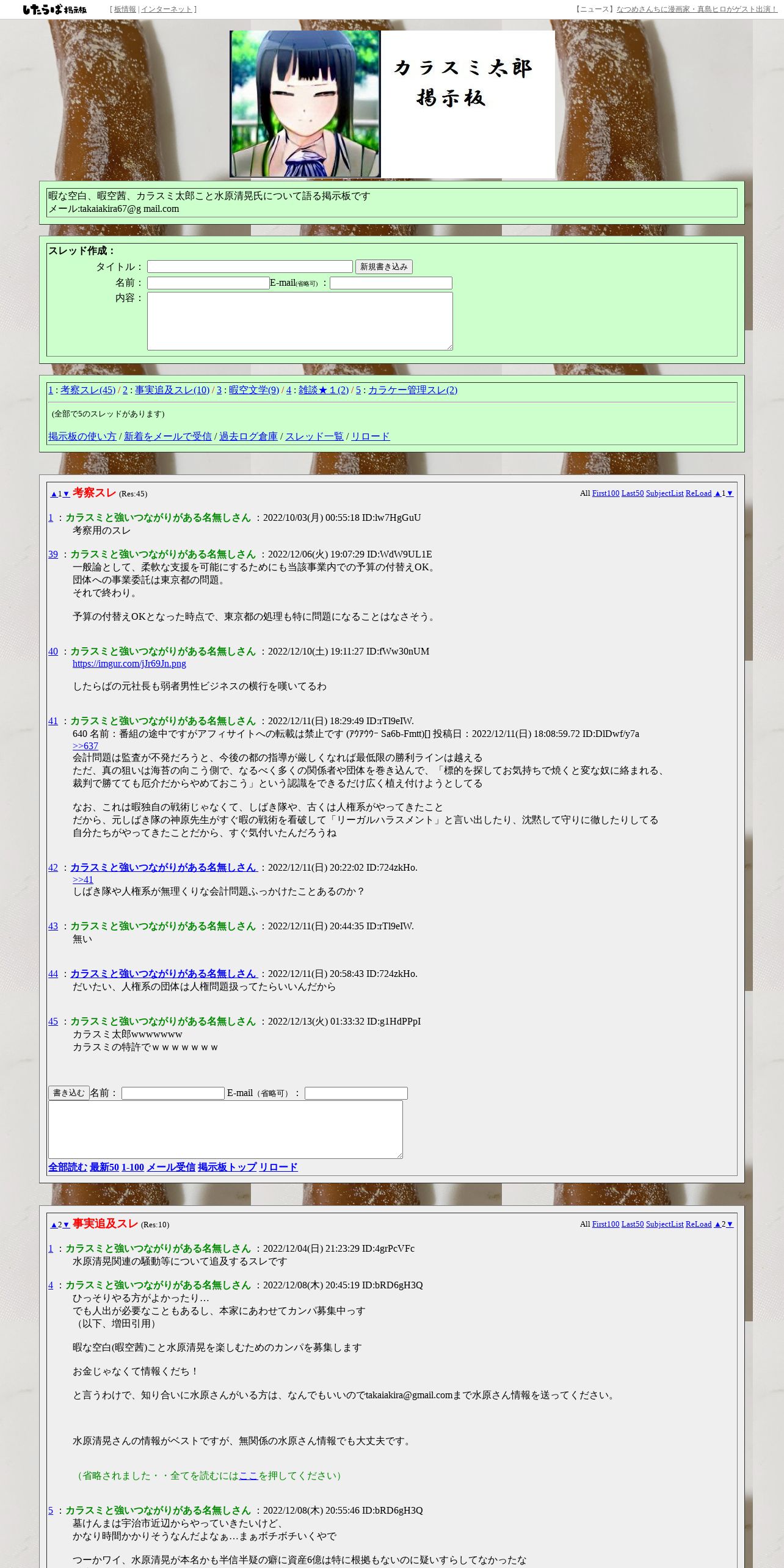This screenshot has width=784, height=1568.
Task: Open SubjectList in 考察スレ header
Action: pos(664,493)
